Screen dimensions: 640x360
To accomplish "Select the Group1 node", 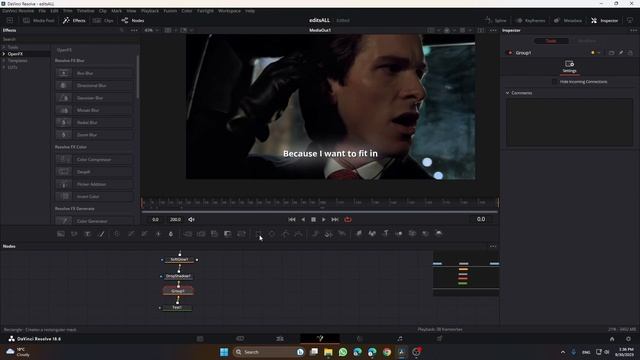I will pyautogui.click(x=178, y=291).
